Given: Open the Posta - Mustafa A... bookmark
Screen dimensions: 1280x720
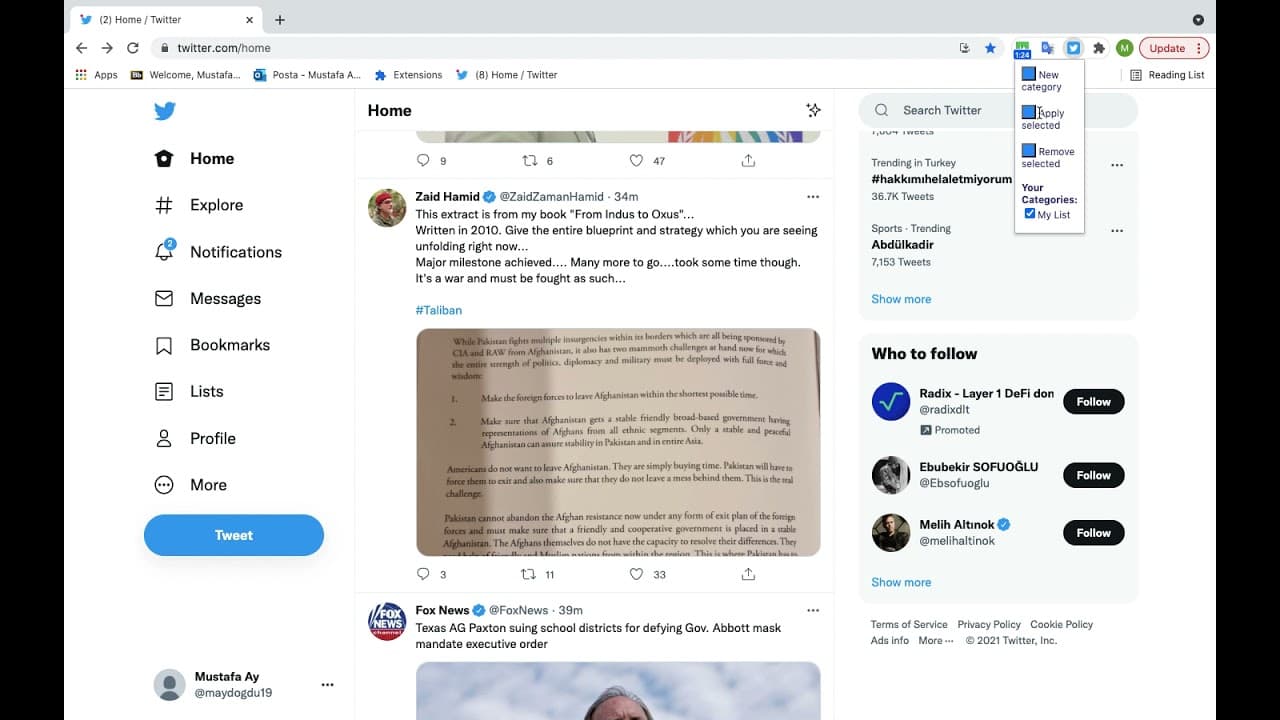Looking at the screenshot, I should point(307,75).
